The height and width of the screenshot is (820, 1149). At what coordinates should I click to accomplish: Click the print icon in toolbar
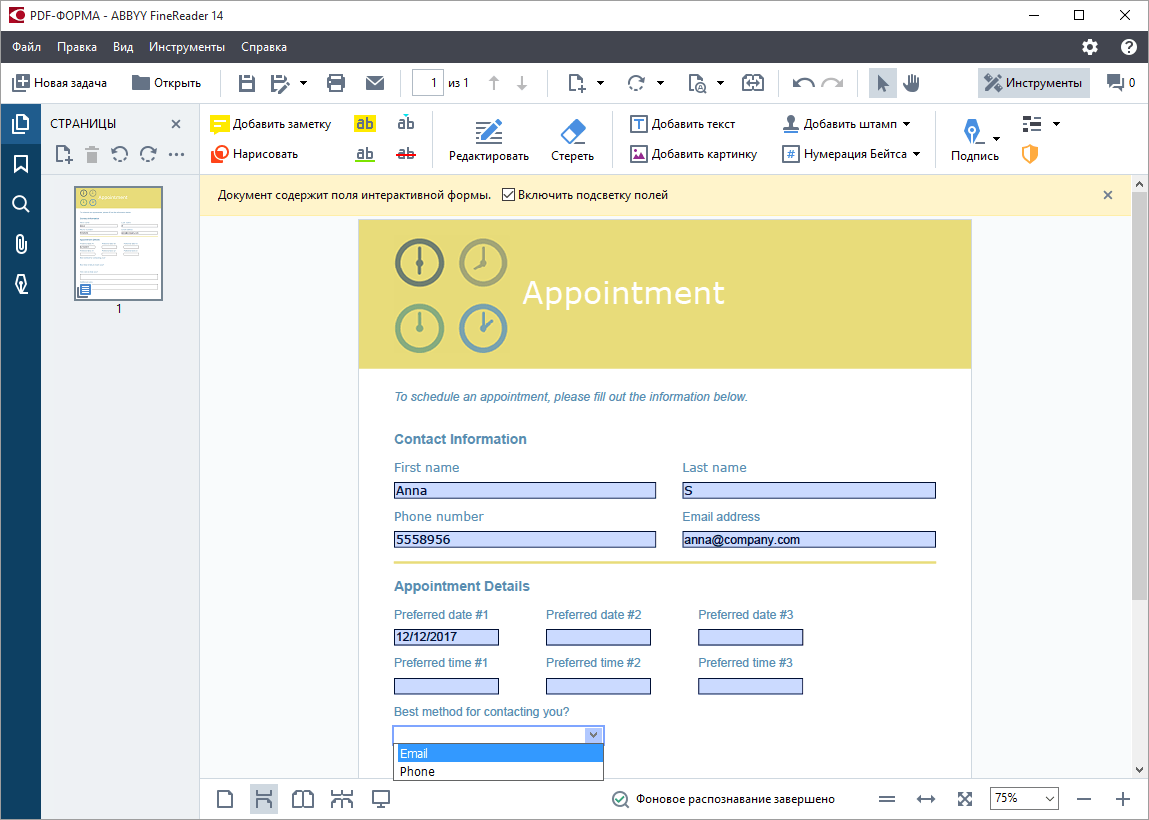click(x=336, y=83)
